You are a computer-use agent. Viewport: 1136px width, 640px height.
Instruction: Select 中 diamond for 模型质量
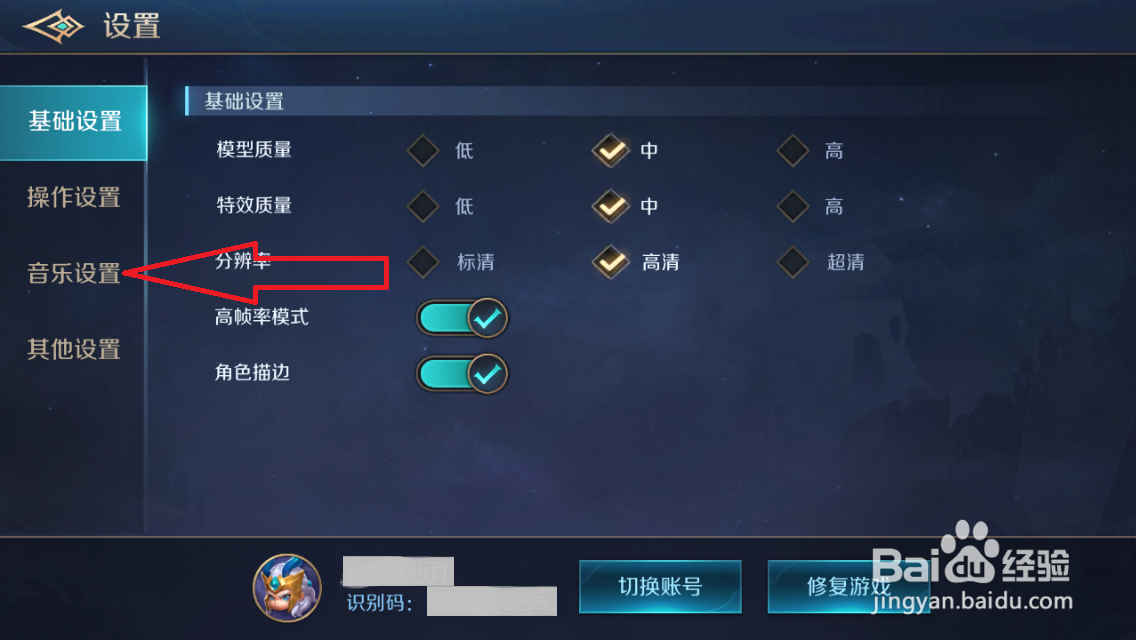[x=610, y=151]
